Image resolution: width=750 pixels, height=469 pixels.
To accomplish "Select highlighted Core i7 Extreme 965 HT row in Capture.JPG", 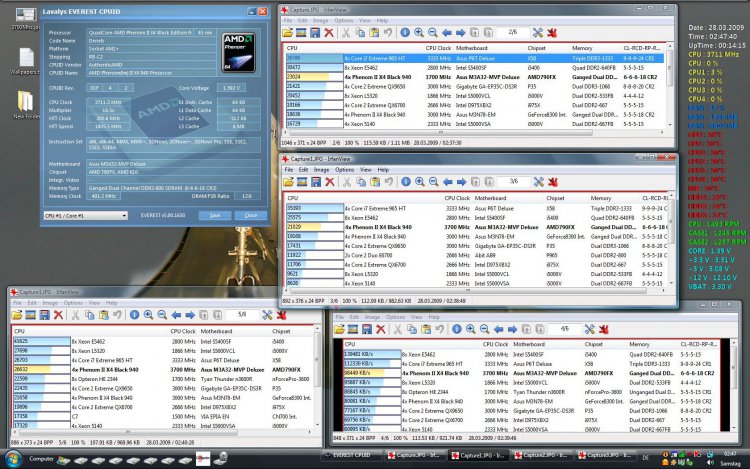I will [x=474, y=58].
